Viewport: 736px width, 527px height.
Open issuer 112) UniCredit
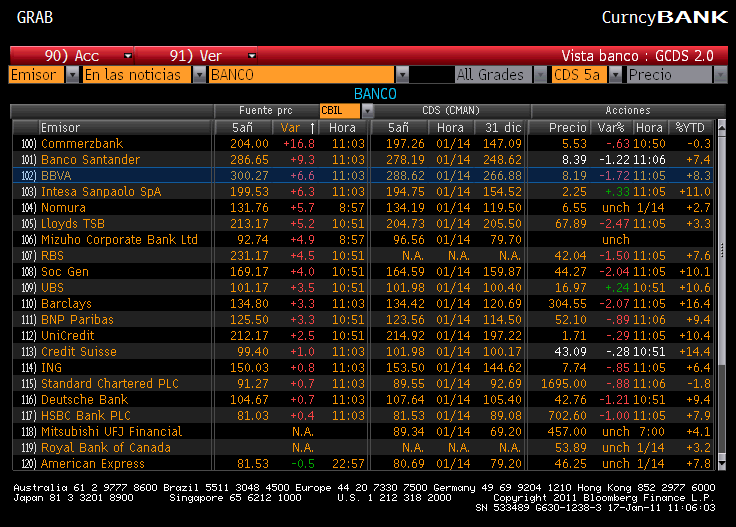point(67,336)
